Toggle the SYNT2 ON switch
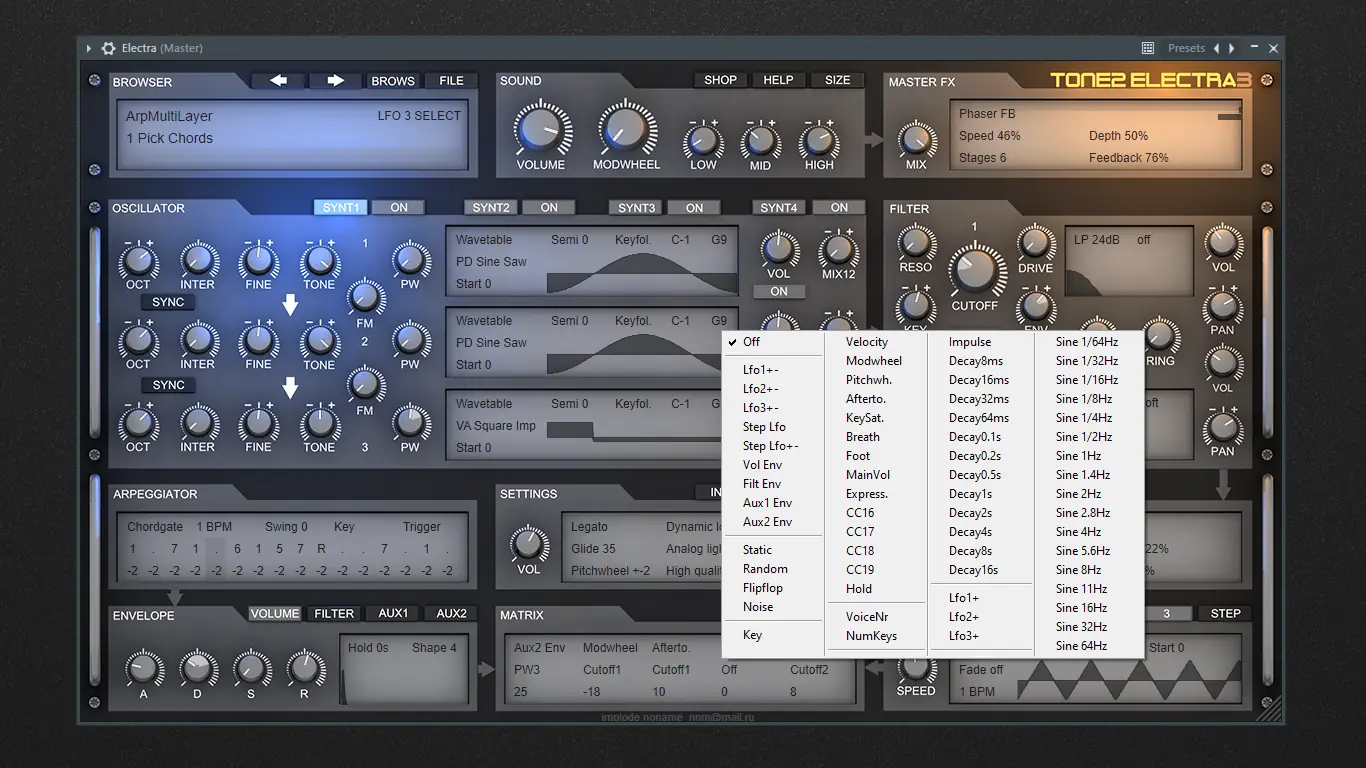 [549, 208]
